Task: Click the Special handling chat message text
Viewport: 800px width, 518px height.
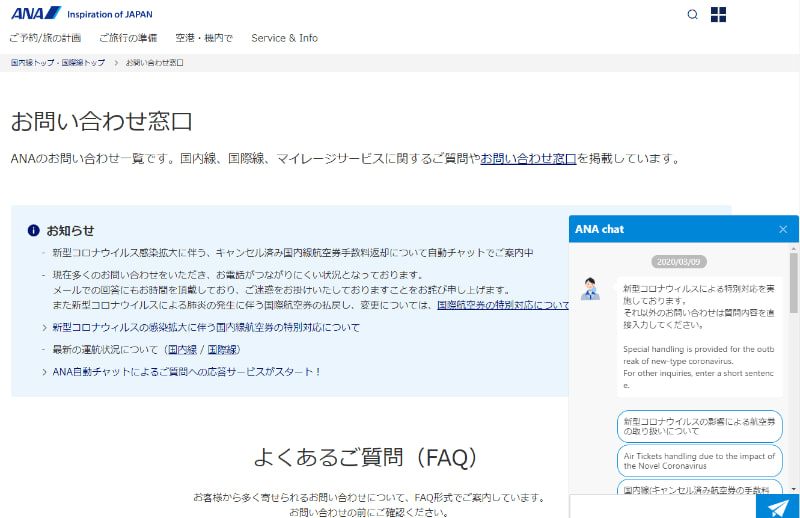Action: tap(699, 367)
